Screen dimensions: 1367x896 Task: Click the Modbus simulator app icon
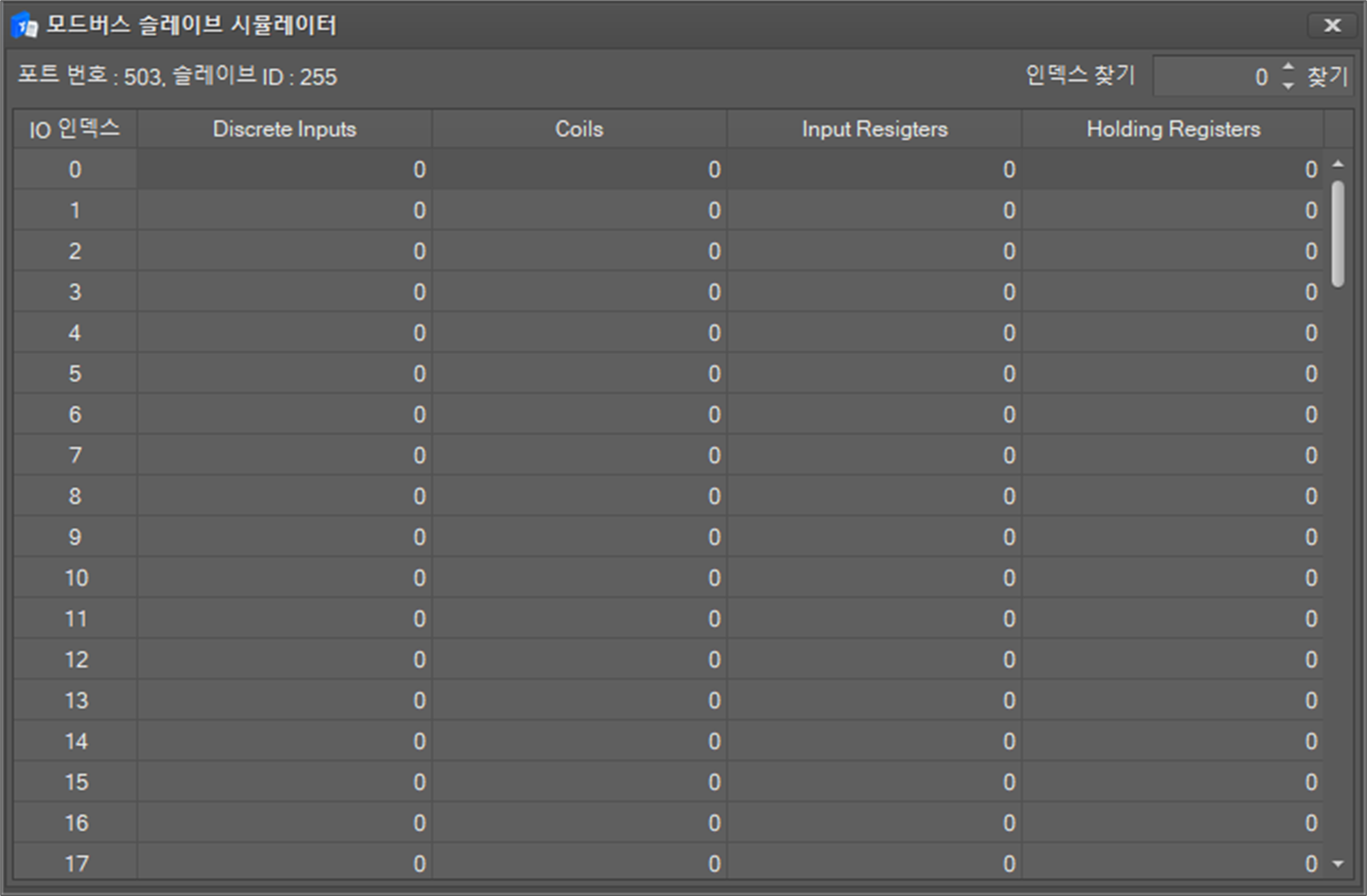coord(25,26)
